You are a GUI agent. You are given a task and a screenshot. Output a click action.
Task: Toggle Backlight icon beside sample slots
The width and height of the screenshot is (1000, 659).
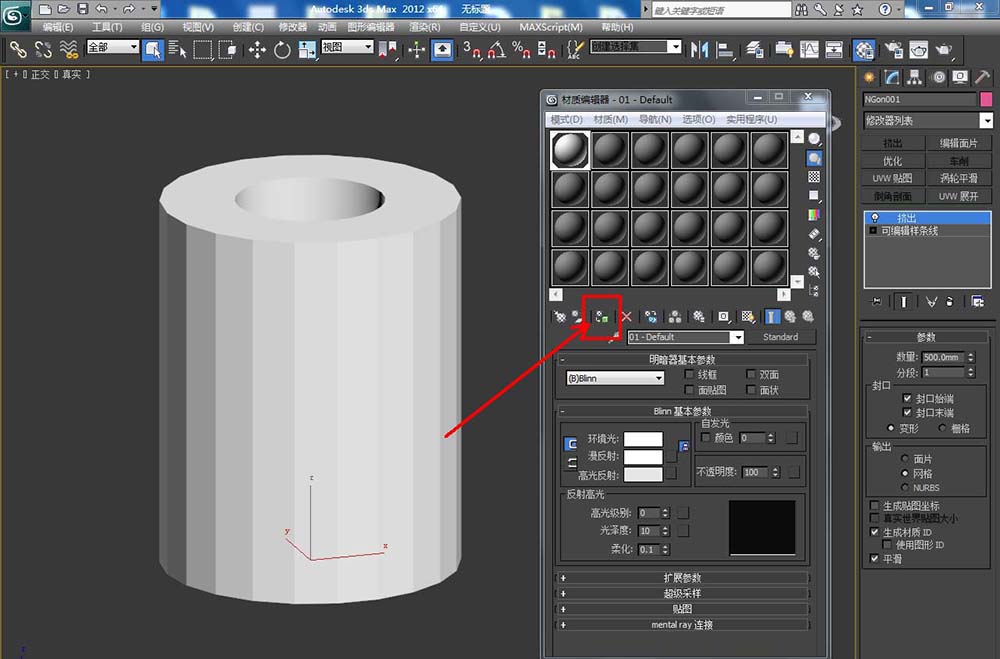814,158
